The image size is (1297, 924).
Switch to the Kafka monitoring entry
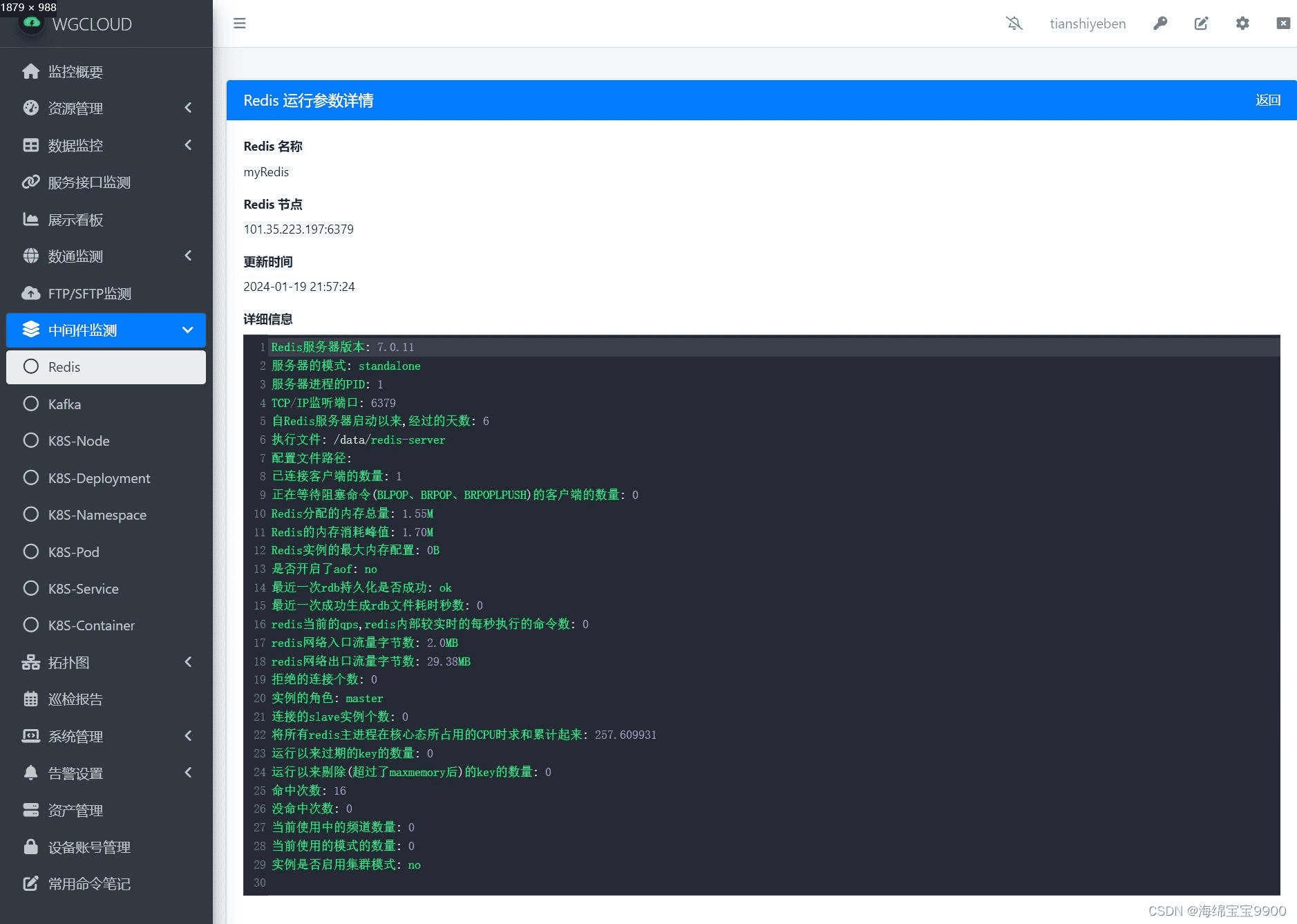pos(64,404)
